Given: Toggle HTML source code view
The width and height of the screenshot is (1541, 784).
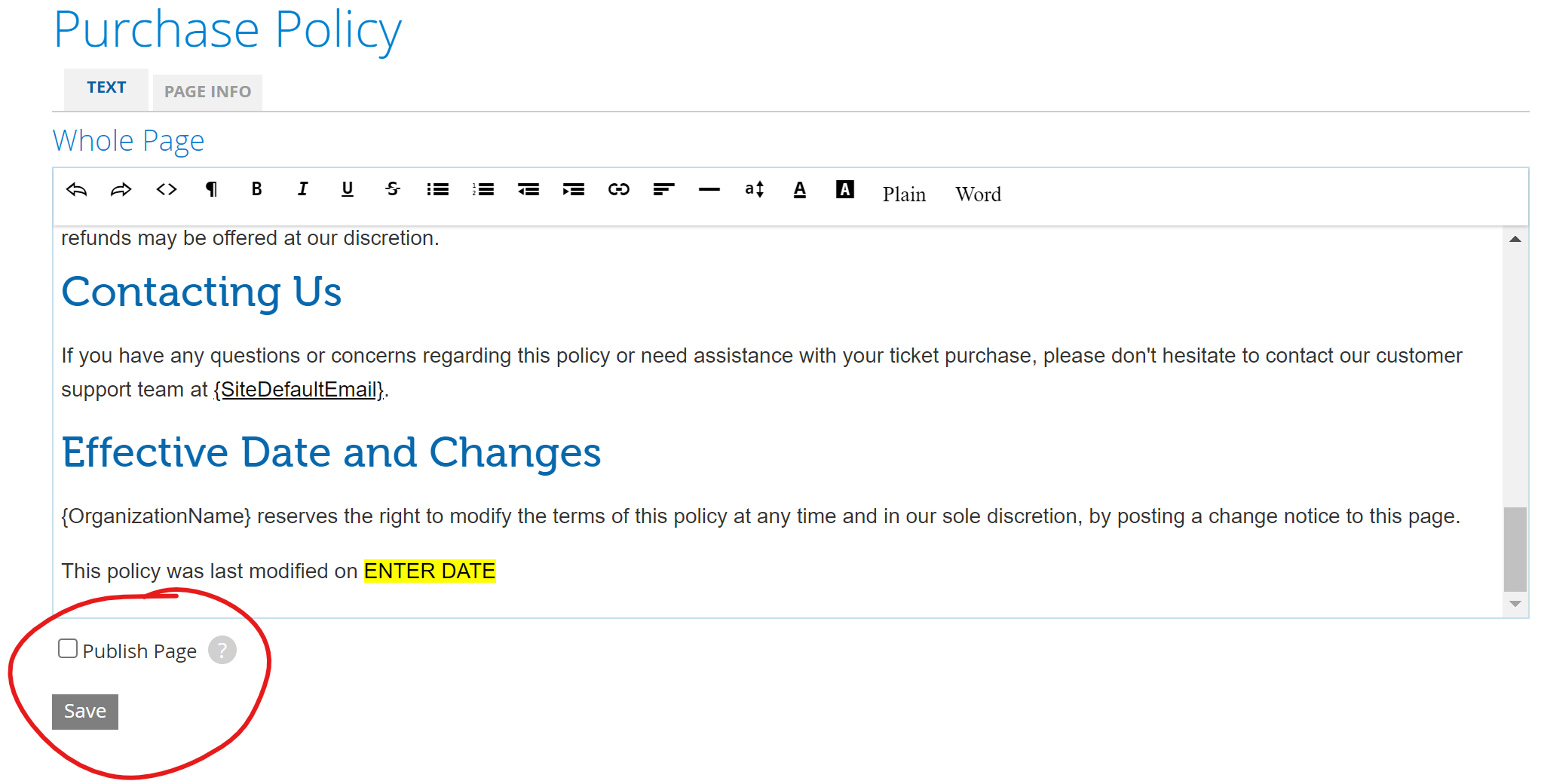Looking at the screenshot, I should [x=167, y=189].
